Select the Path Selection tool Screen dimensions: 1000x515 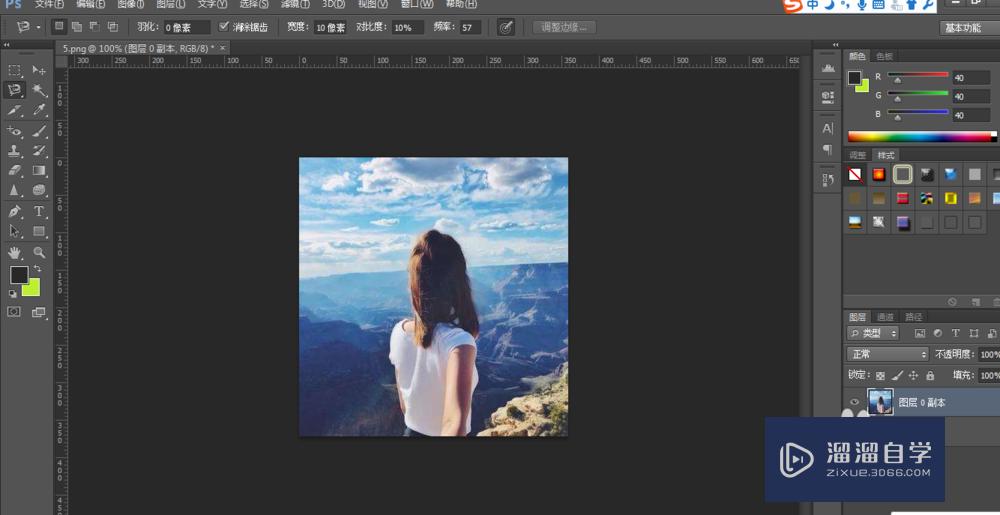[x=15, y=231]
